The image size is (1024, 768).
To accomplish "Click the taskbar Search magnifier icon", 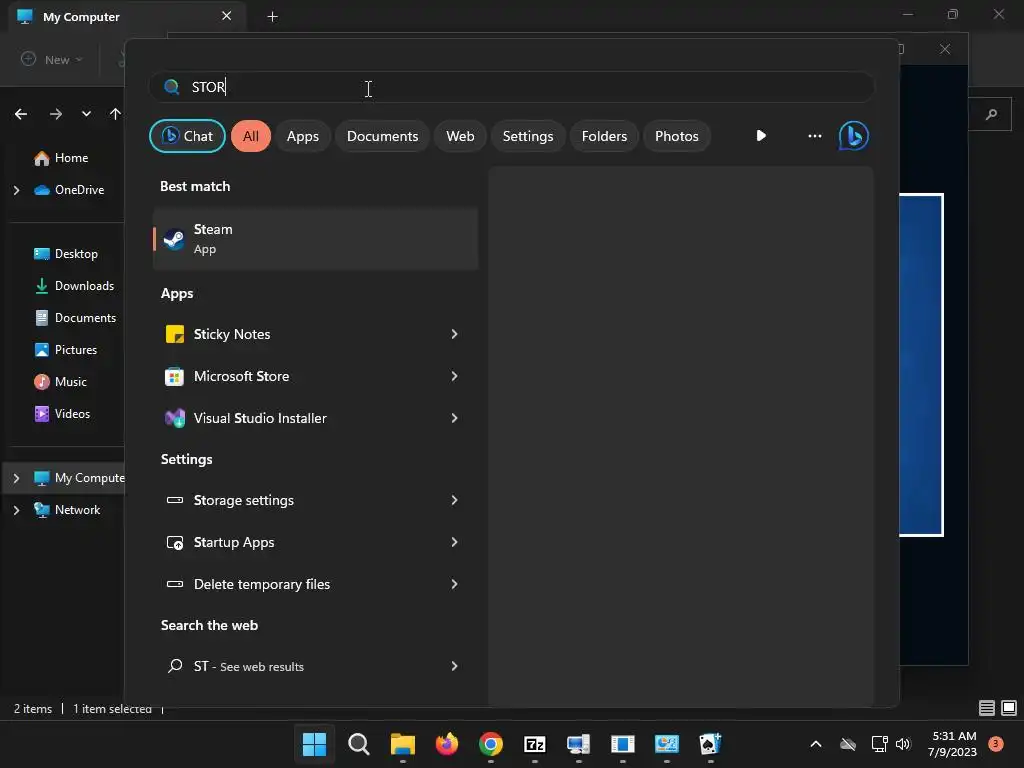I will [359, 744].
